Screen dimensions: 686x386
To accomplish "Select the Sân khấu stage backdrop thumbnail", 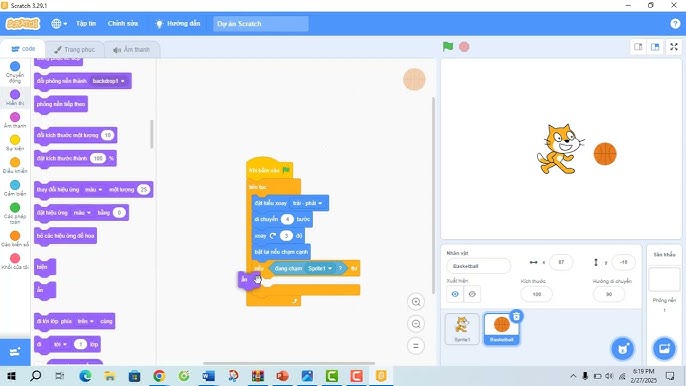I will tap(664, 279).
